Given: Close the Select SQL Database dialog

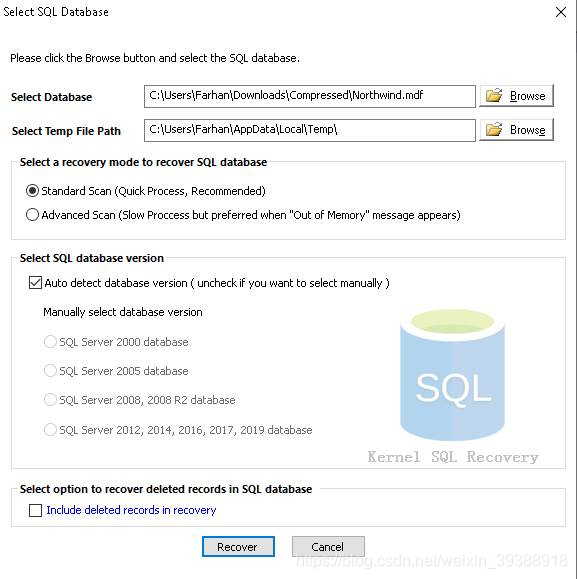Looking at the screenshot, I should click(561, 12).
